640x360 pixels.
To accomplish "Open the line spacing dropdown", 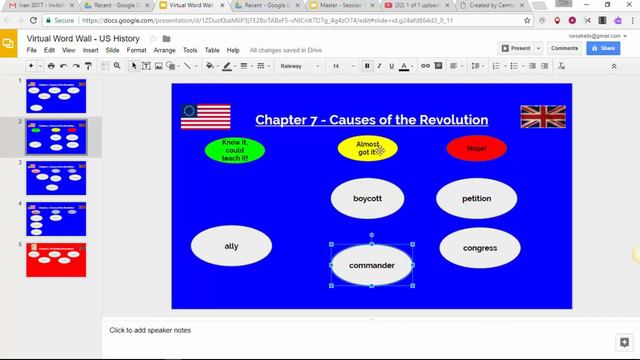I will click(478, 66).
